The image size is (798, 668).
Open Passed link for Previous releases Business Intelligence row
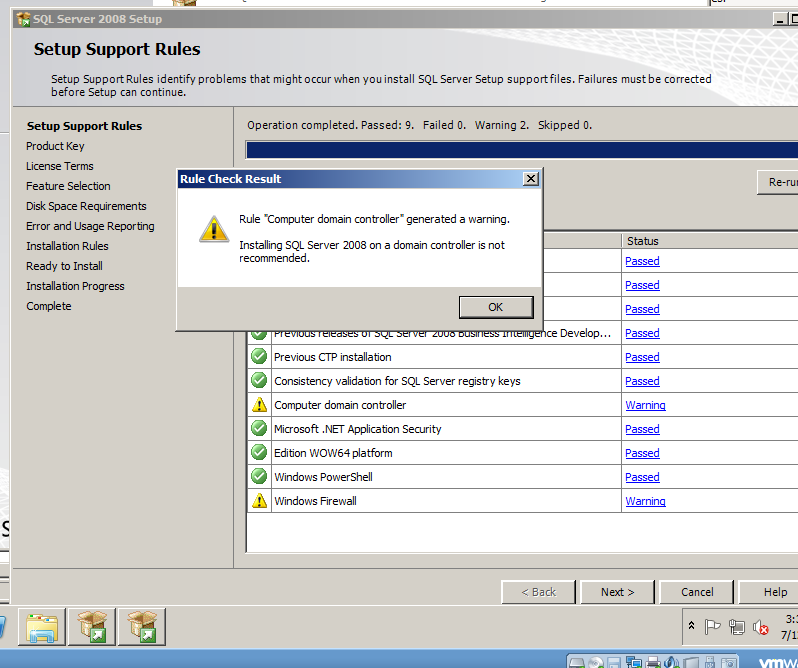click(642, 333)
